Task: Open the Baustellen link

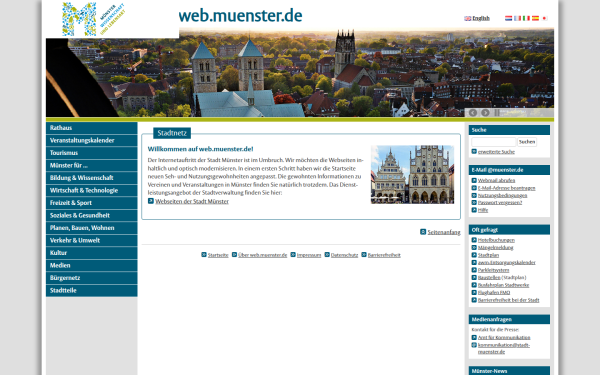Action: click(x=489, y=278)
